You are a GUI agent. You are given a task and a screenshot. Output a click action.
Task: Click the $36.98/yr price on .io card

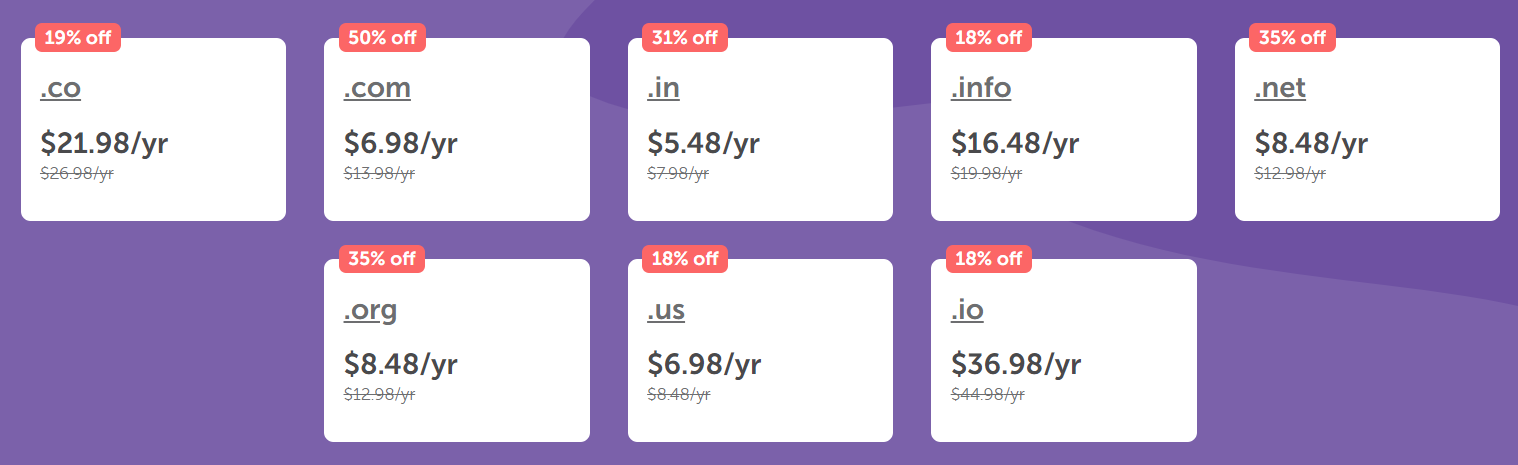1016,364
